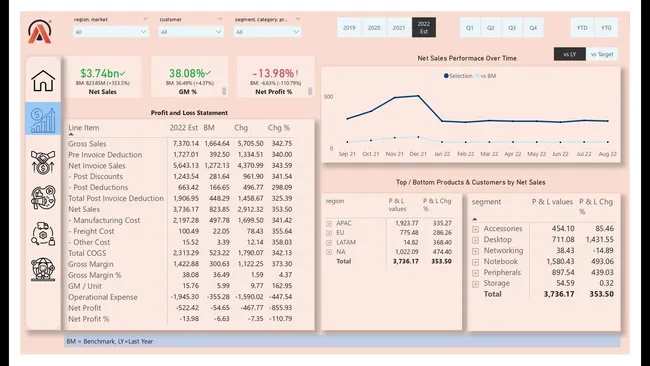
Task: Expand the Peripherals segment row
Action: pyautogui.click(x=475, y=273)
